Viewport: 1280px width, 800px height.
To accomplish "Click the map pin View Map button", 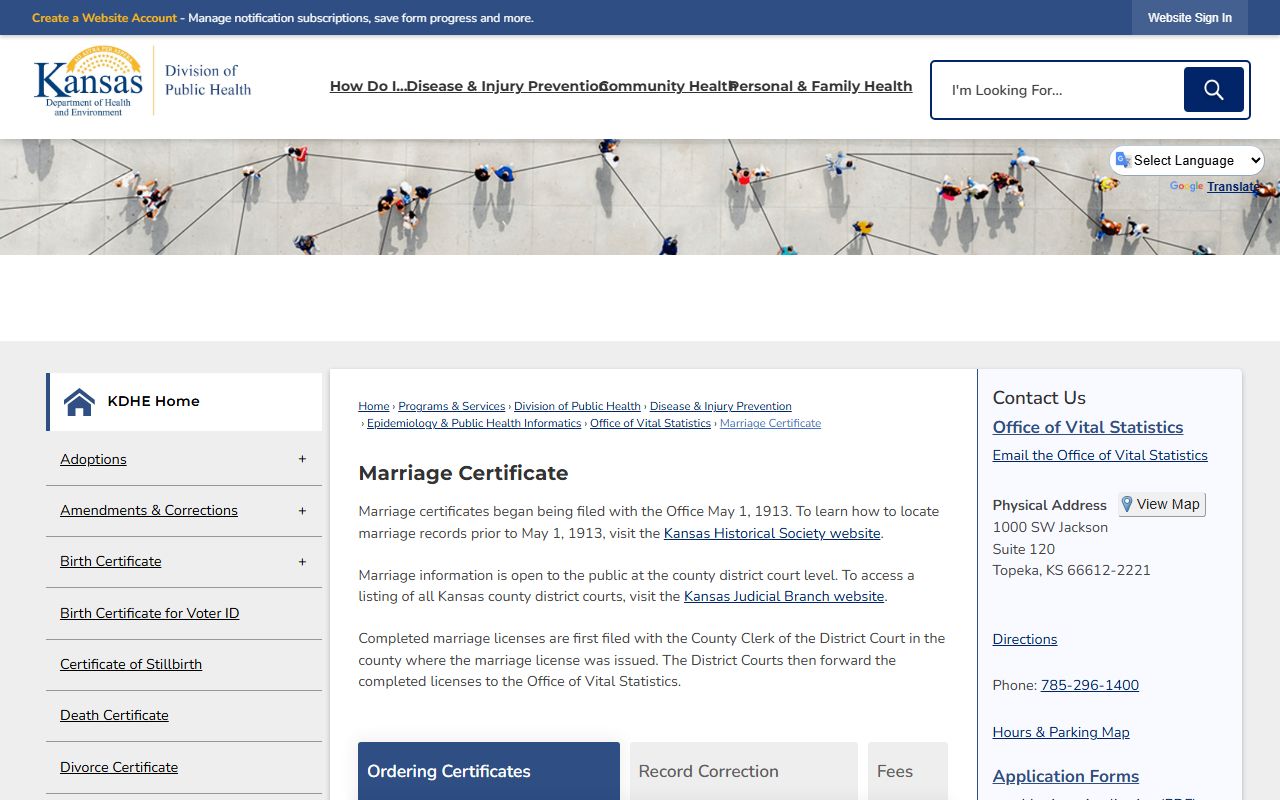I will [x=1161, y=504].
